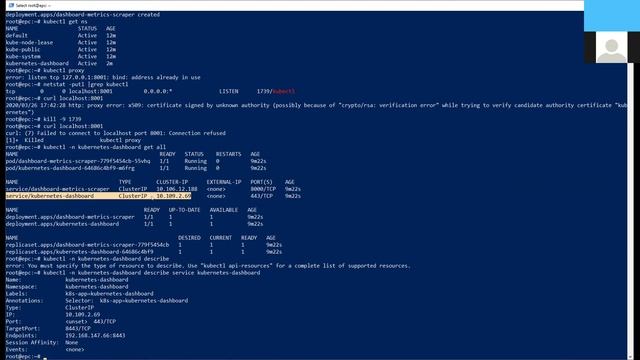Viewport: 640px width, 360px height.
Task: Click the 'deployment.apps/kubernetes-dashboard' row
Action: [134, 224]
